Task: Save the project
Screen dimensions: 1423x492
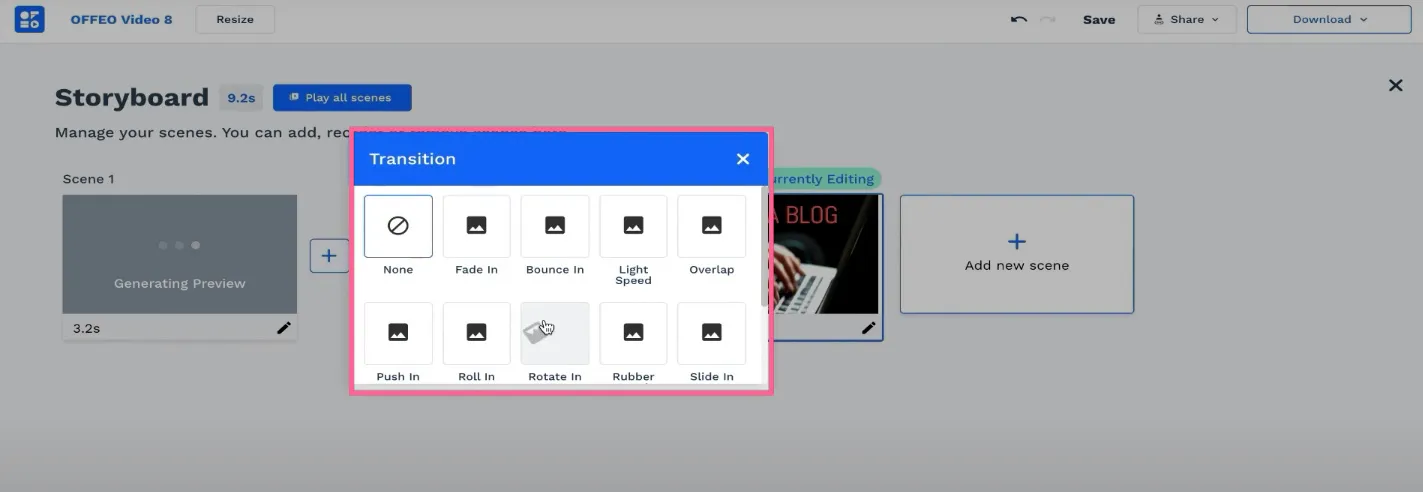Action: pyautogui.click(x=1099, y=19)
